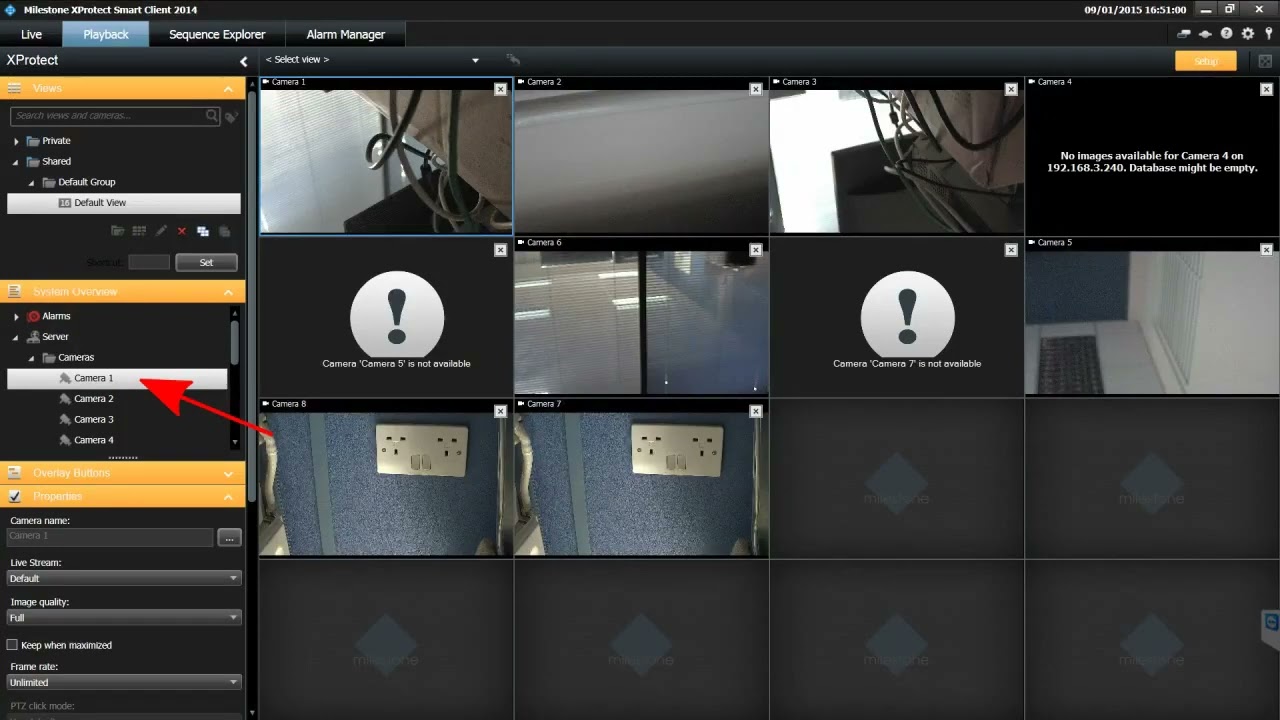Select Camera 2 in System Overview tree
The image size is (1280, 720).
(x=93, y=399)
